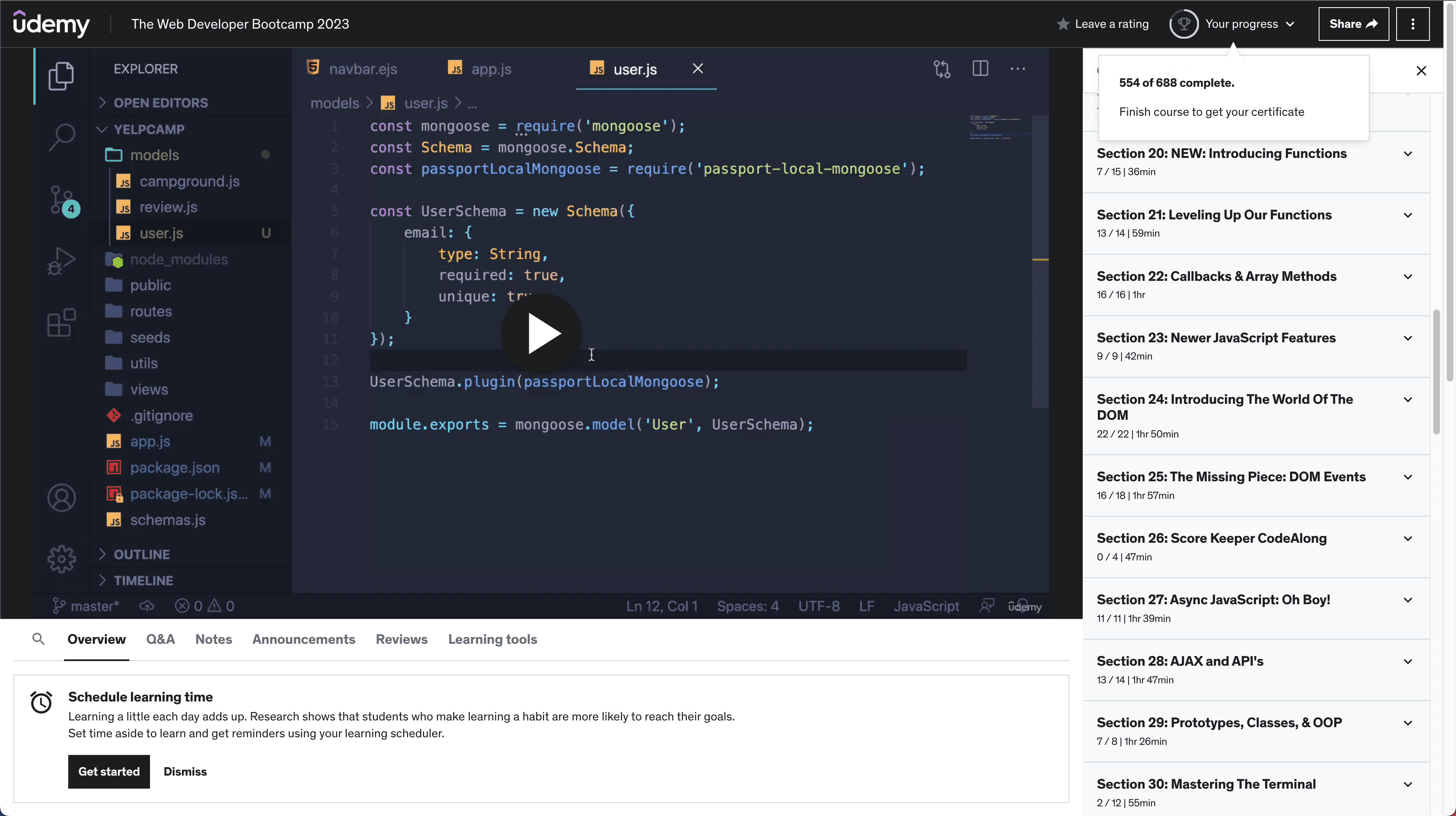Screen dimensions: 1456x816
Task: Click the Overview tab
Action: pos(96,638)
